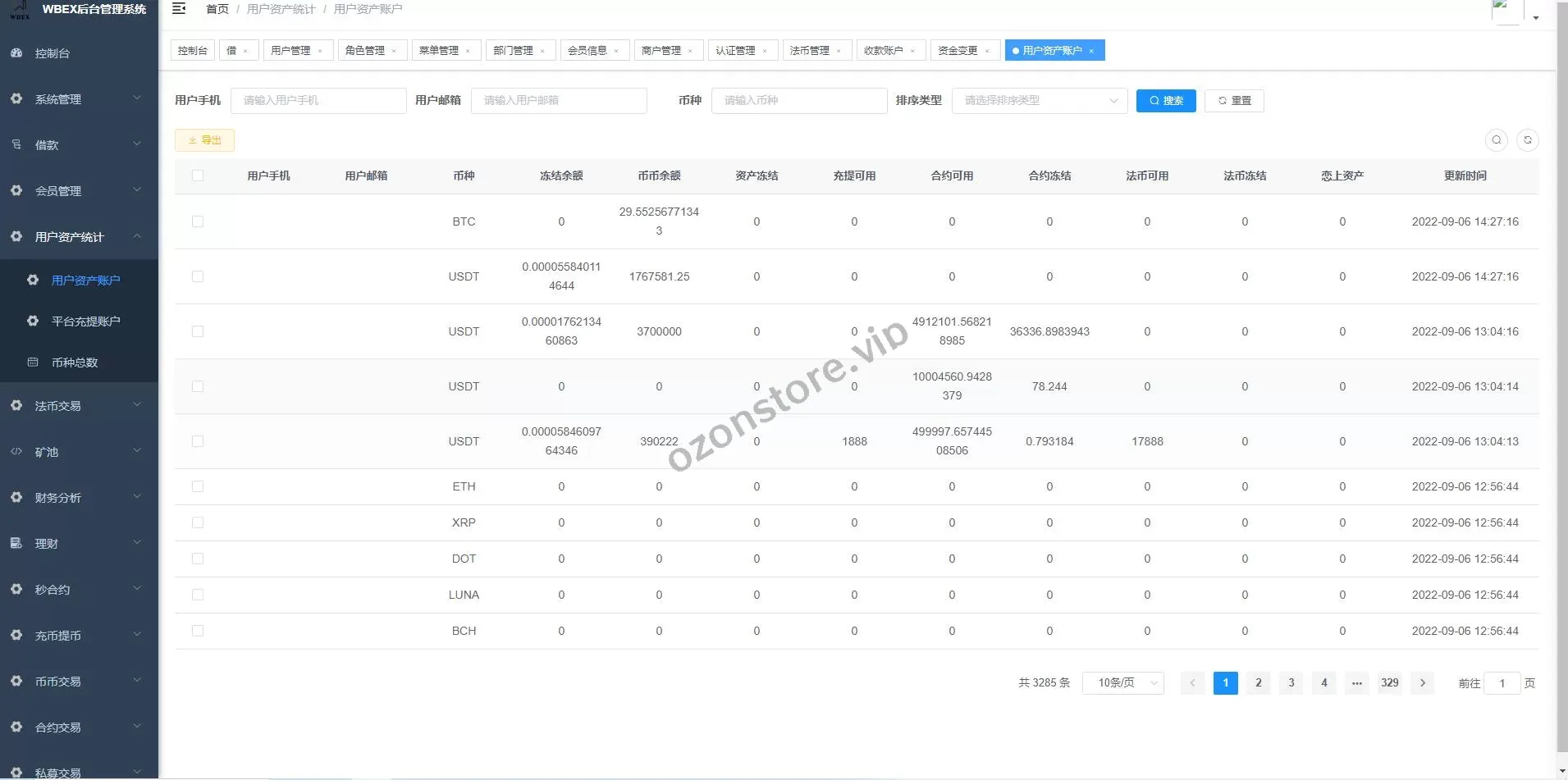The height and width of the screenshot is (780, 1568).
Task: Click the sidebar collapse hamburger icon
Action: (179, 9)
